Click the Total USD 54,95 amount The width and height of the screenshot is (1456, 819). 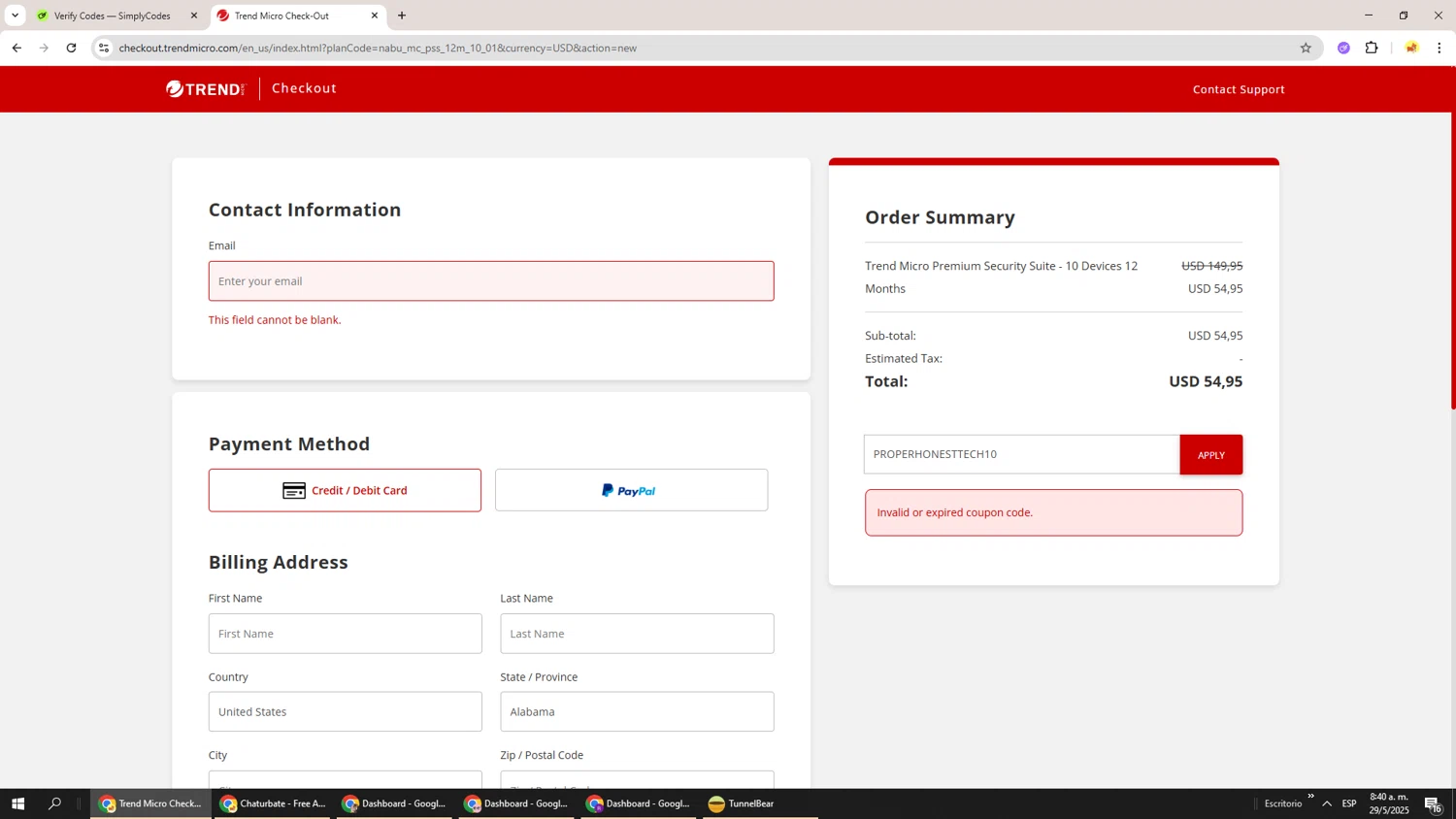tap(1206, 381)
